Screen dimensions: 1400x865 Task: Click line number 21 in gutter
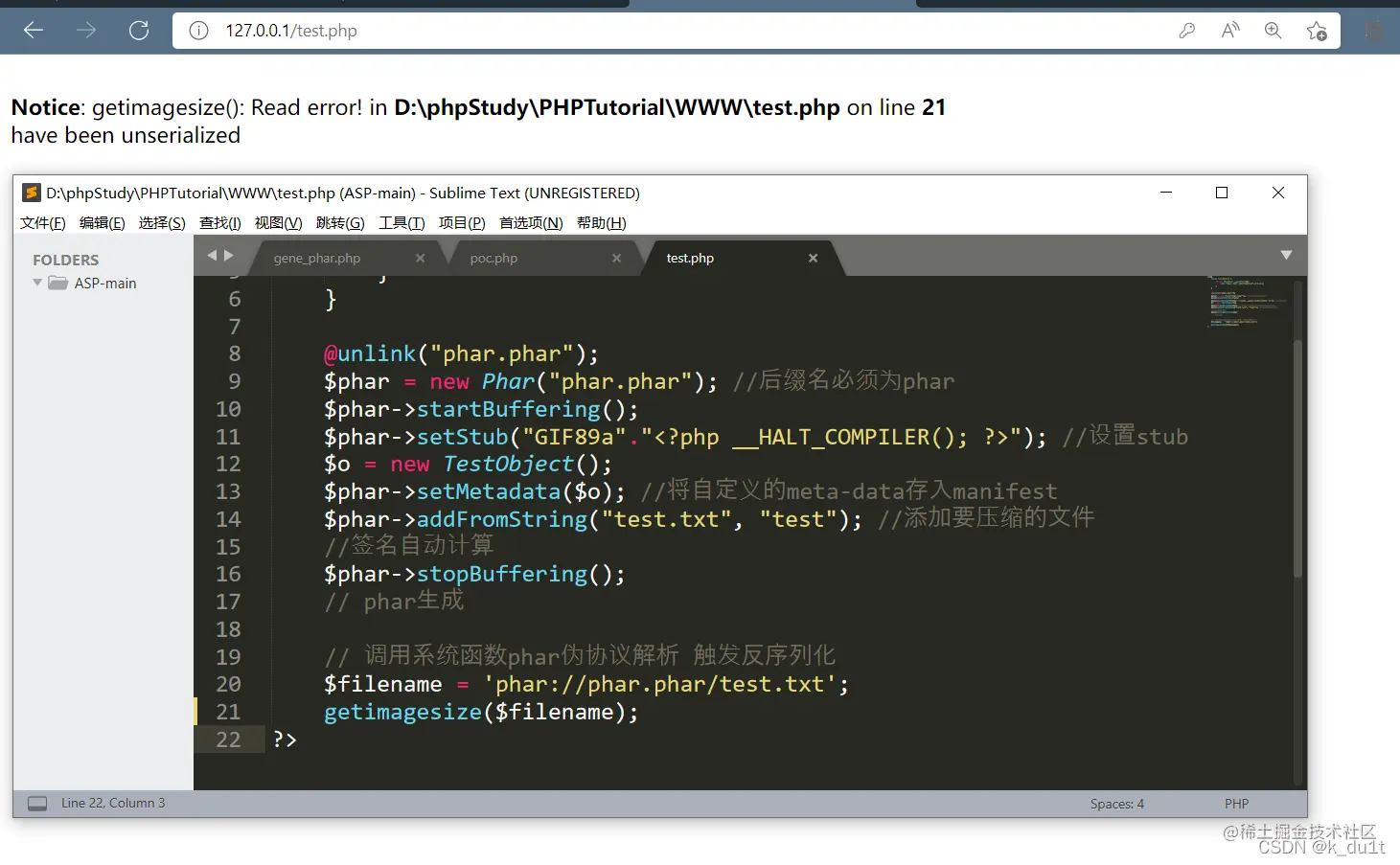pyautogui.click(x=228, y=712)
